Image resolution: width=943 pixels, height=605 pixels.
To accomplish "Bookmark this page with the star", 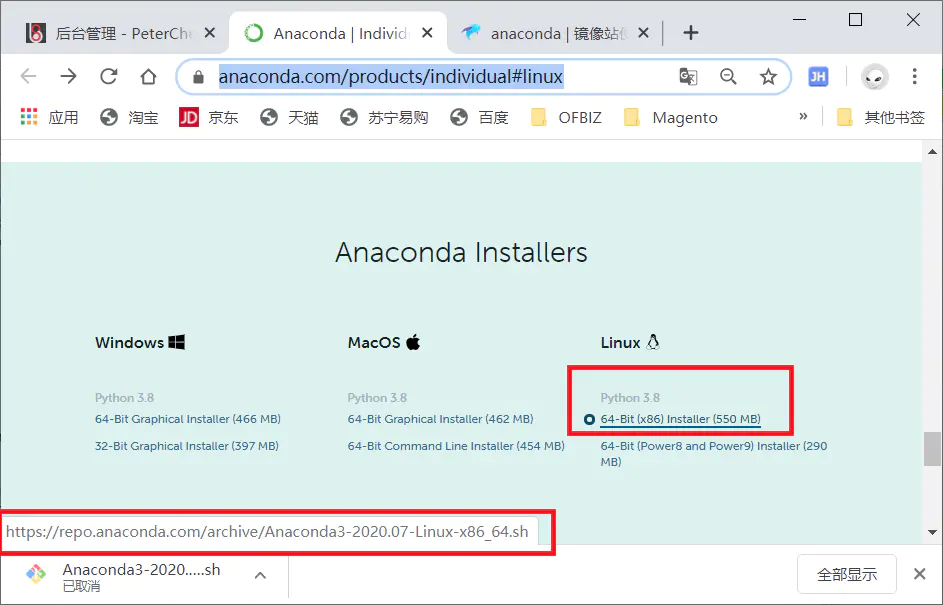I will pyautogui.click(x=768, y=76).
